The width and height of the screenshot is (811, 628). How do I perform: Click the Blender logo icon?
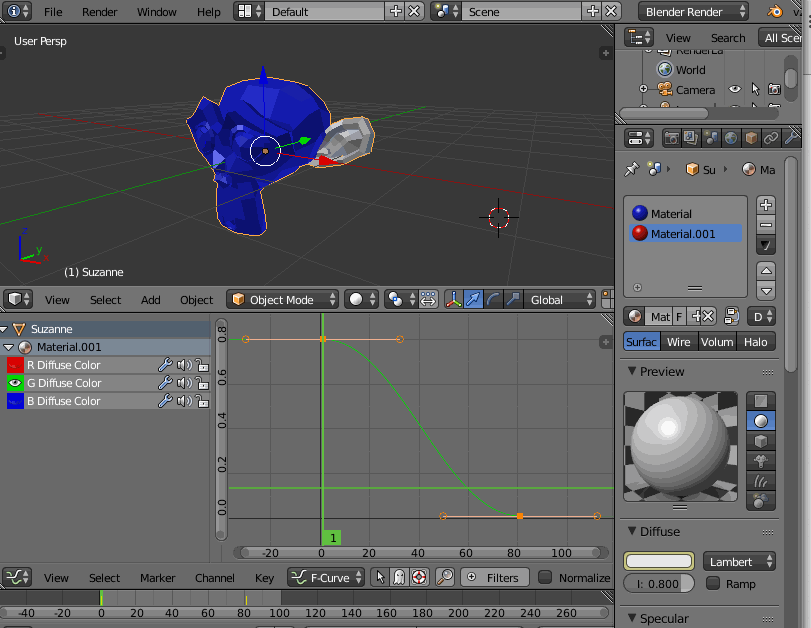click(x=774, y=11)
